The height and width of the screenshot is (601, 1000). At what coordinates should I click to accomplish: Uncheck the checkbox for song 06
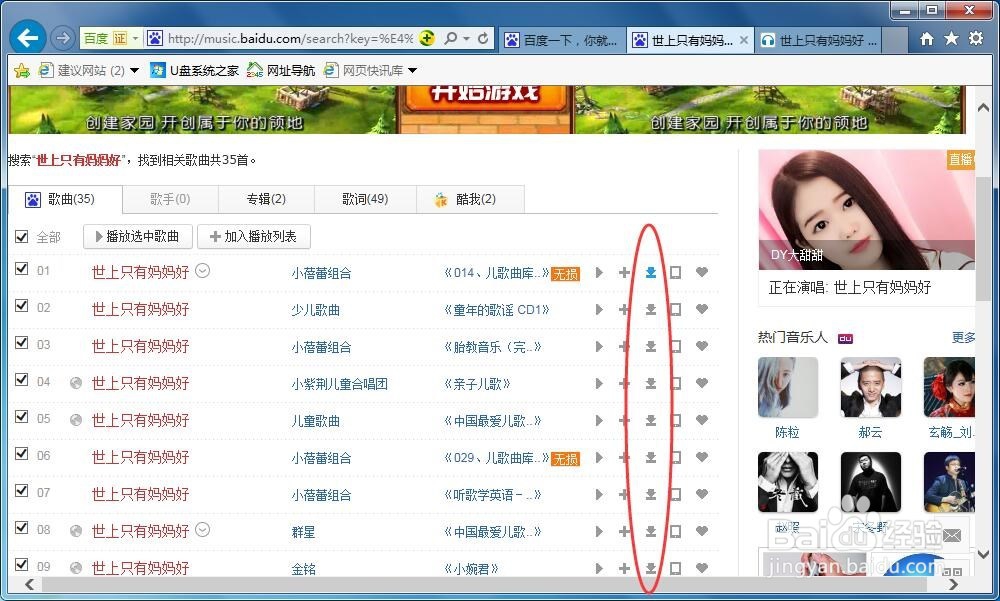tap(22, 454)
